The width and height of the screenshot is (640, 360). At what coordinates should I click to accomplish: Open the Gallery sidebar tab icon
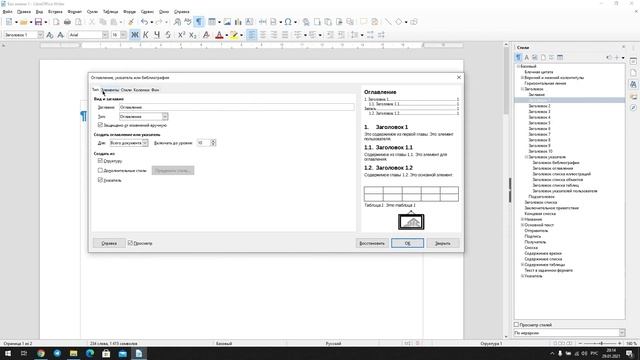pyautogui.click(x=633, y=97)
